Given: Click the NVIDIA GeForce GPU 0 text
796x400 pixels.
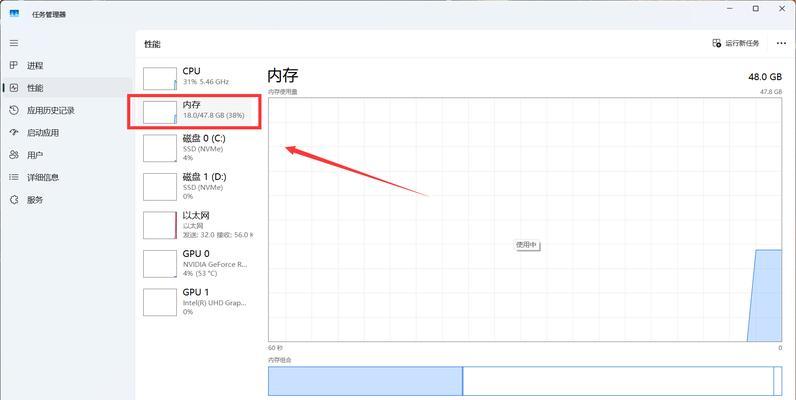Looking at the screenshot, I should (x=214, y=264).
